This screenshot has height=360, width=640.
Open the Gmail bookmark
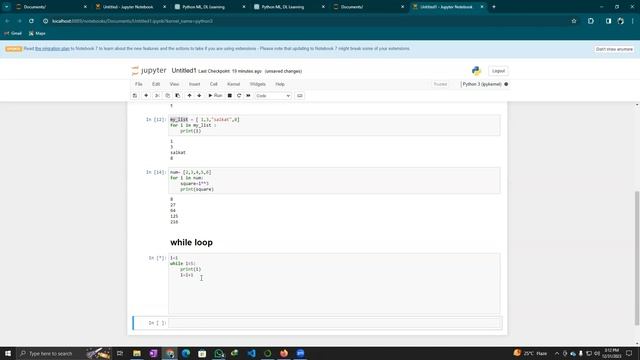point(13,33)
